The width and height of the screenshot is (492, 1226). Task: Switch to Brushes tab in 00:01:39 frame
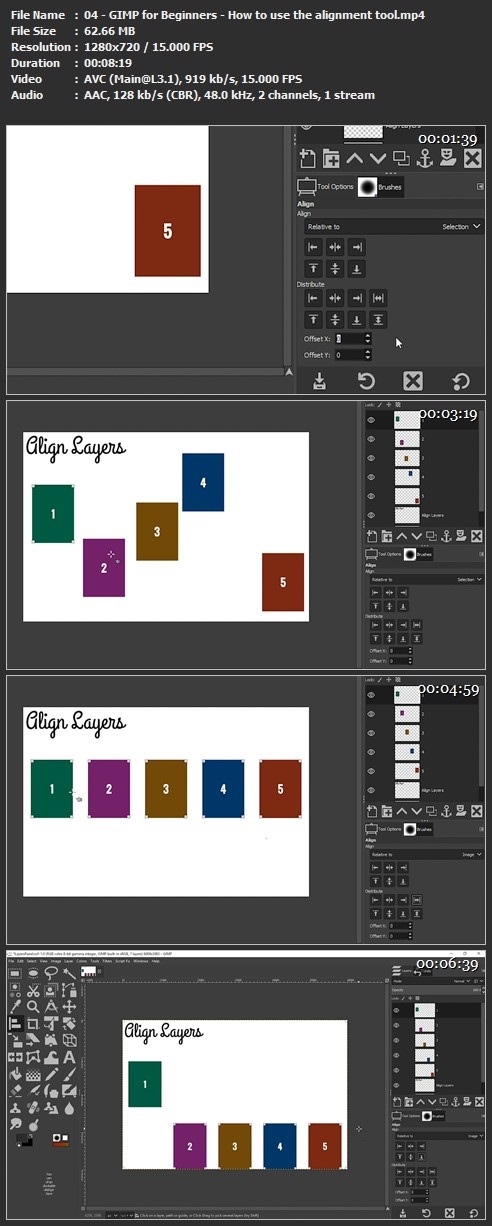tap(380, 187)
